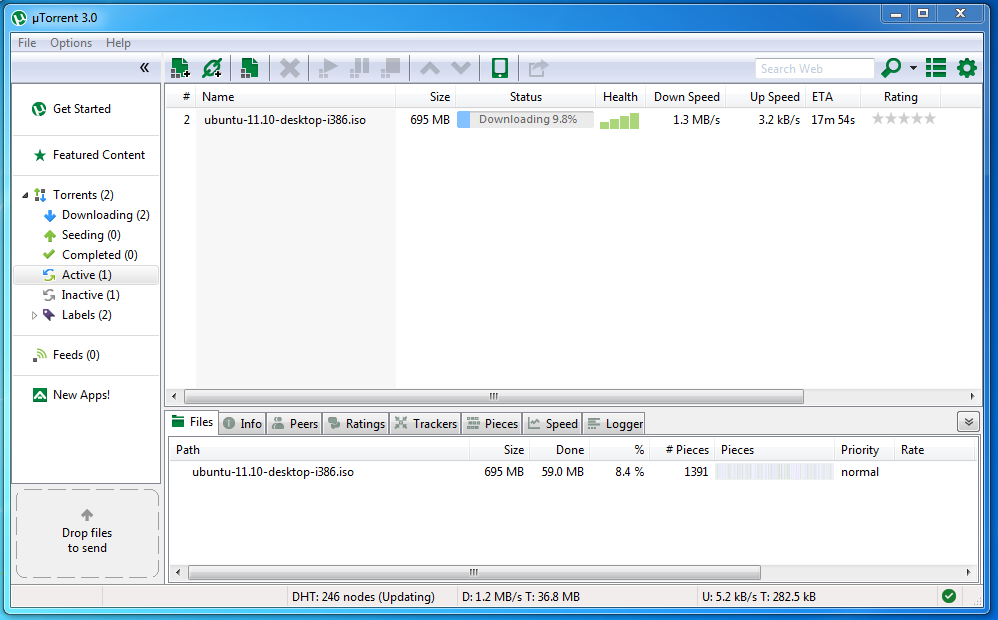The image size is (998, 620).
Task: Click Add Torrent from URL icon
Action: (212, 67)
